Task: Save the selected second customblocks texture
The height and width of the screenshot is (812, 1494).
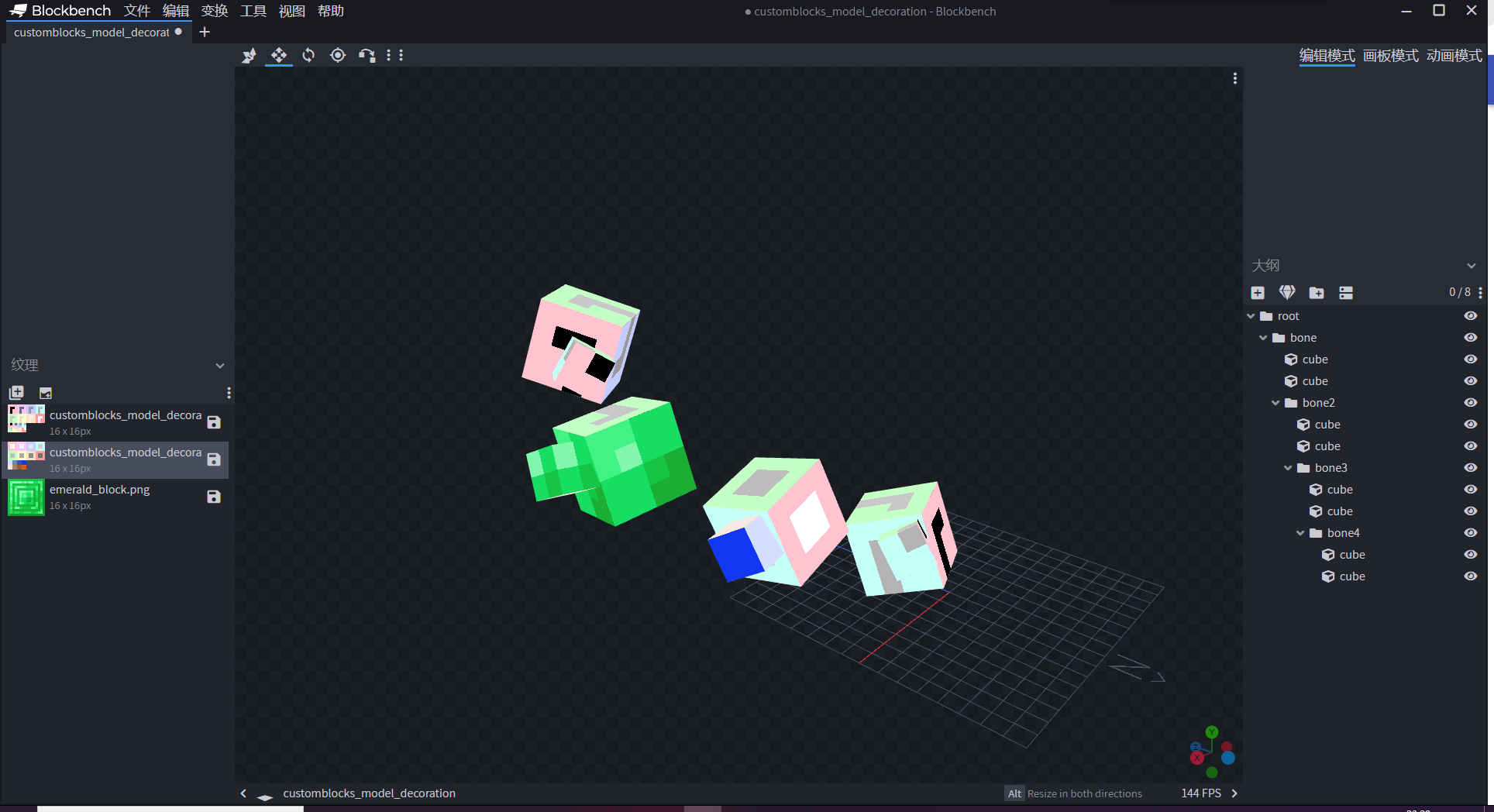Action: (x=214, y=459)
